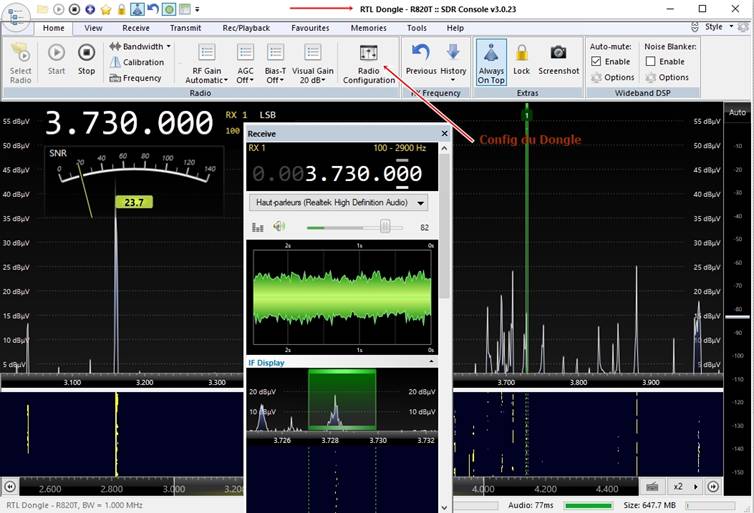
Task: Enable the Noise Blanker checkbox
Action: pos(651,62)
